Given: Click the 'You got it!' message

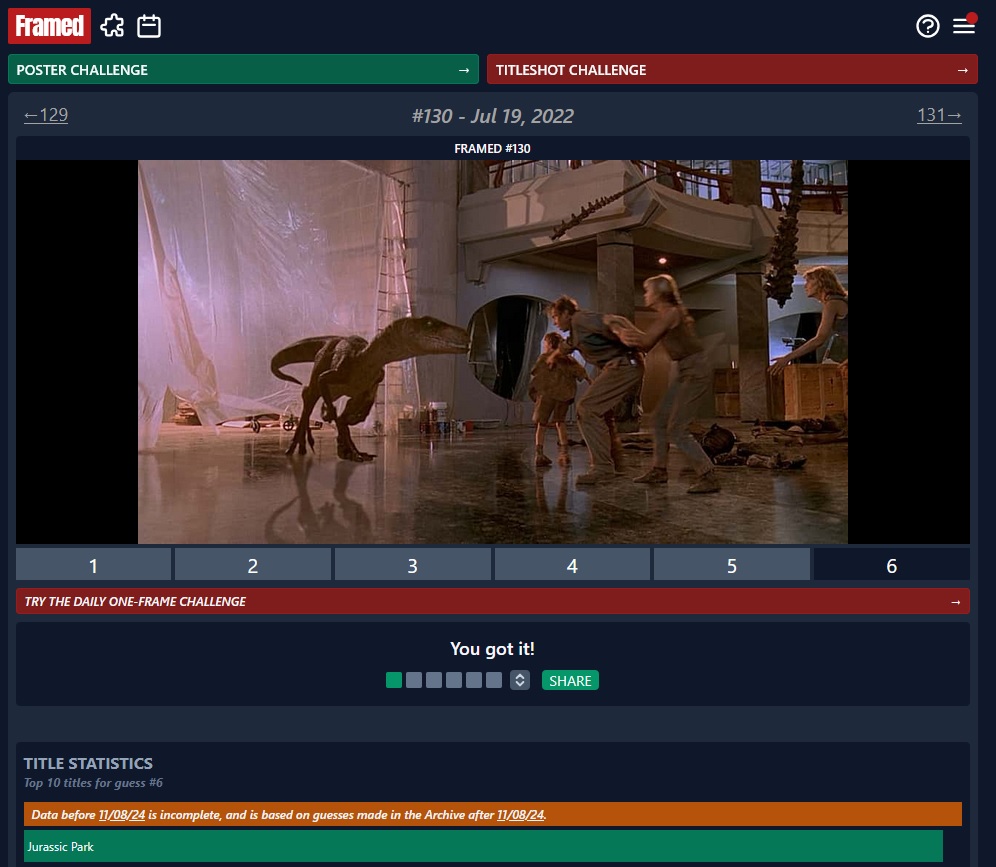Looking at the screenshot, I should (492, 649).
